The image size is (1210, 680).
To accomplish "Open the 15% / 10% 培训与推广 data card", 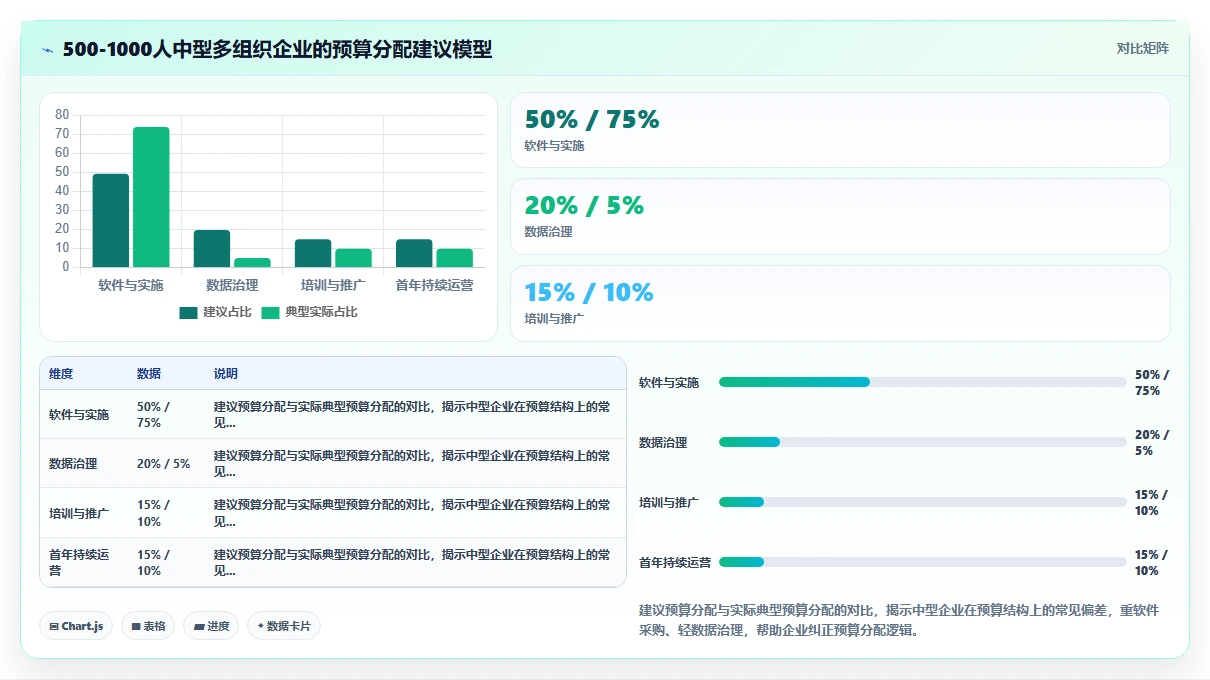I will [x=840, y=303].
